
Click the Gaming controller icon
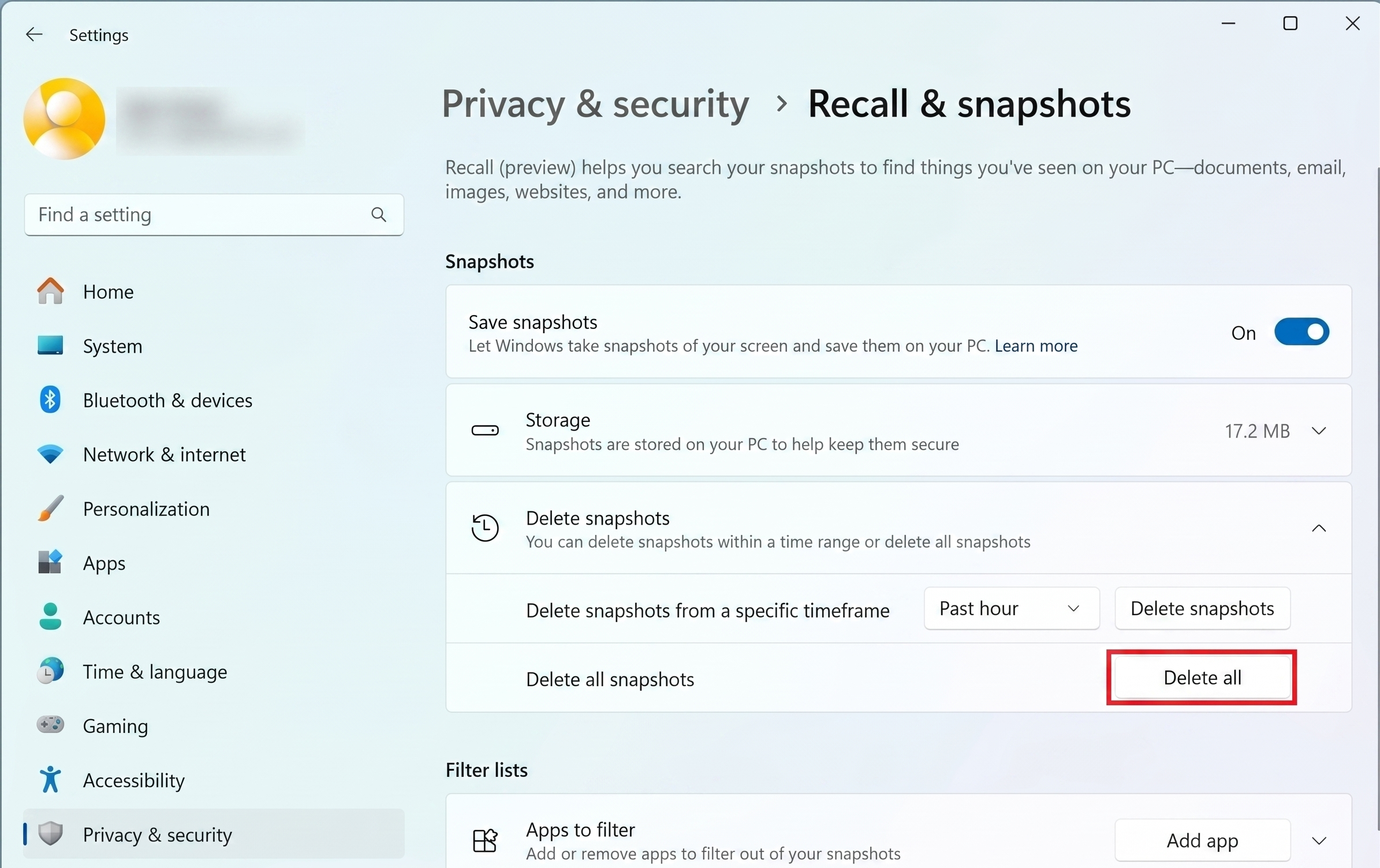(50, 725)
